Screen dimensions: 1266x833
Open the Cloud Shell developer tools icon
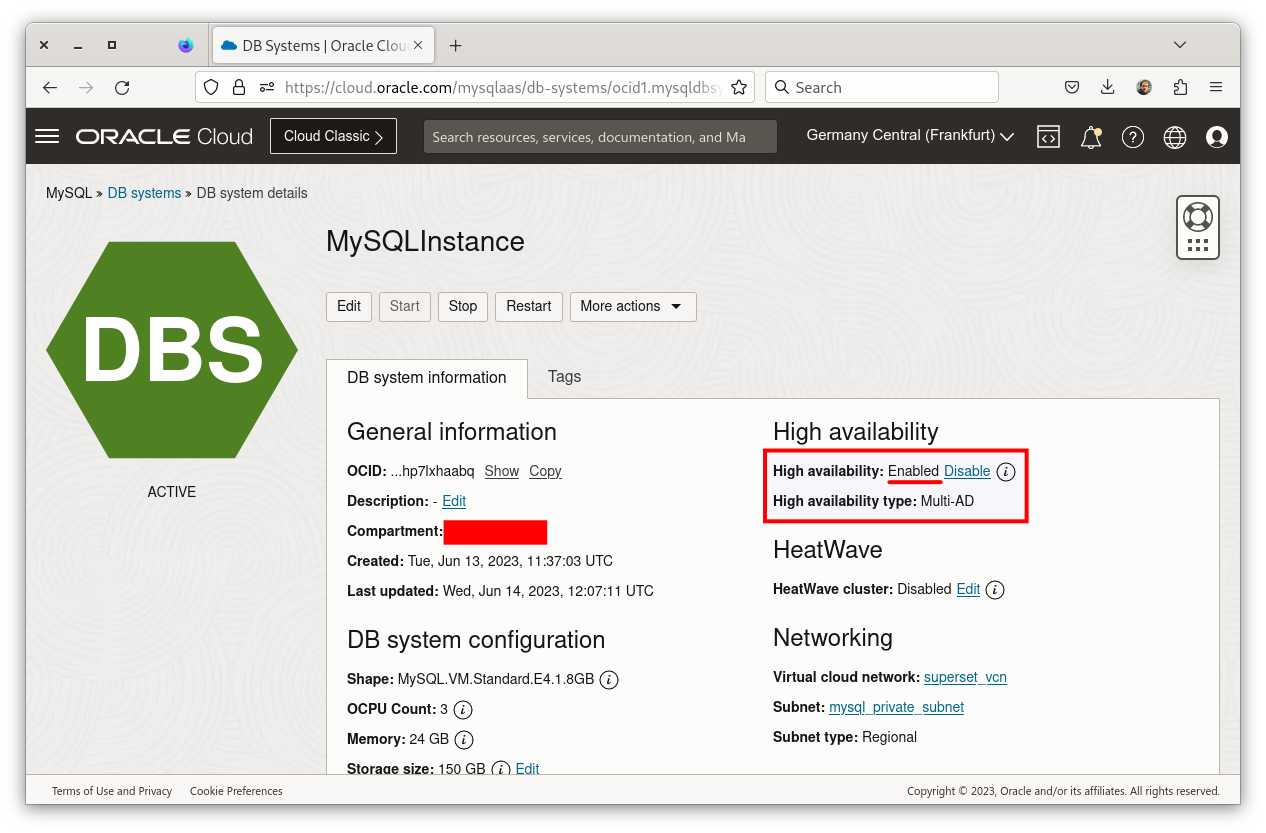[1048, 137]
